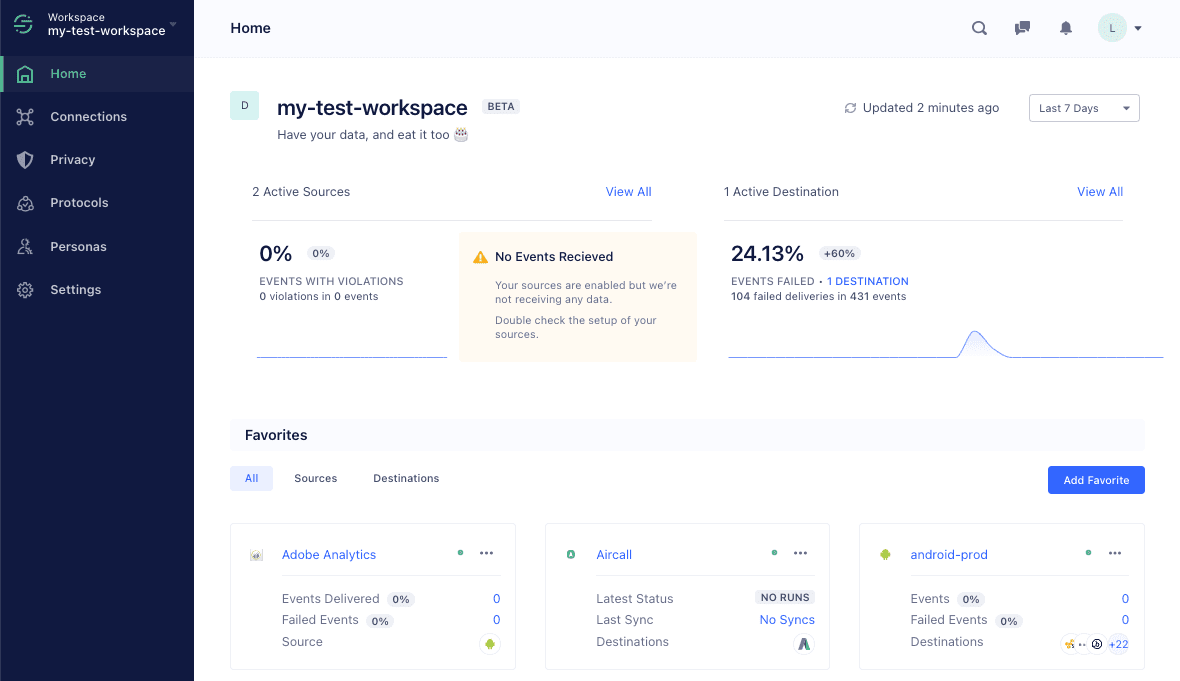Click the Aircall source icon
Viewport: 1180px width, 681px height.
click(571, 554)
